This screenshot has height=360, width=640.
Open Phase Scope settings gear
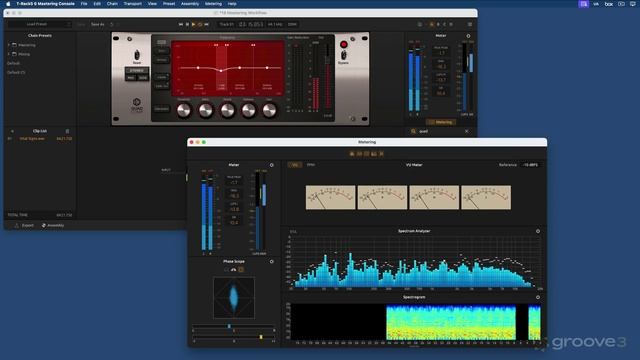pos(271,262)
